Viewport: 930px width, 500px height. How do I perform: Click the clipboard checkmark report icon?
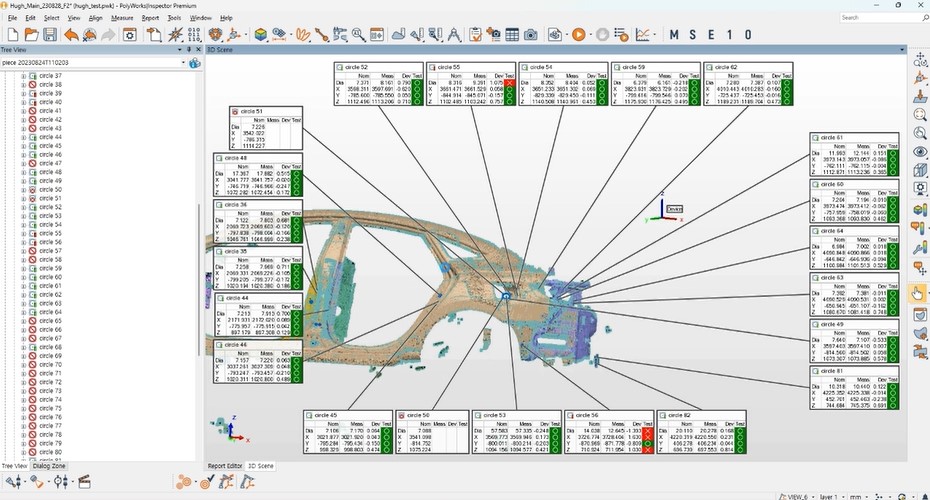(x=475, y=35)
